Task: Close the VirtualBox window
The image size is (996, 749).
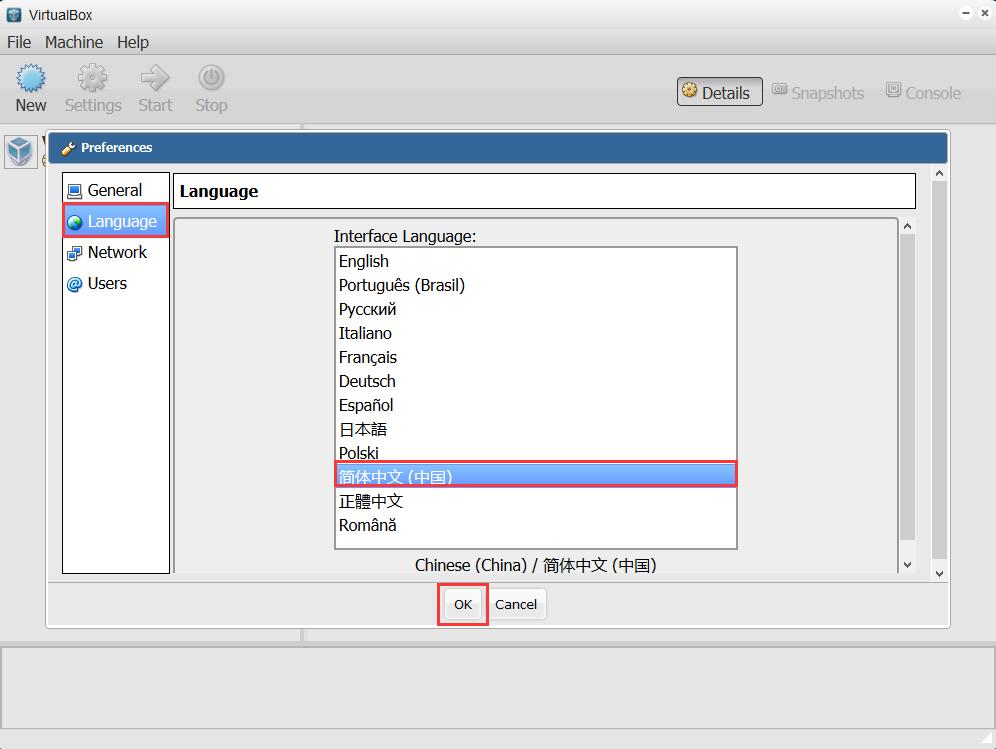Action: point(985,13)
